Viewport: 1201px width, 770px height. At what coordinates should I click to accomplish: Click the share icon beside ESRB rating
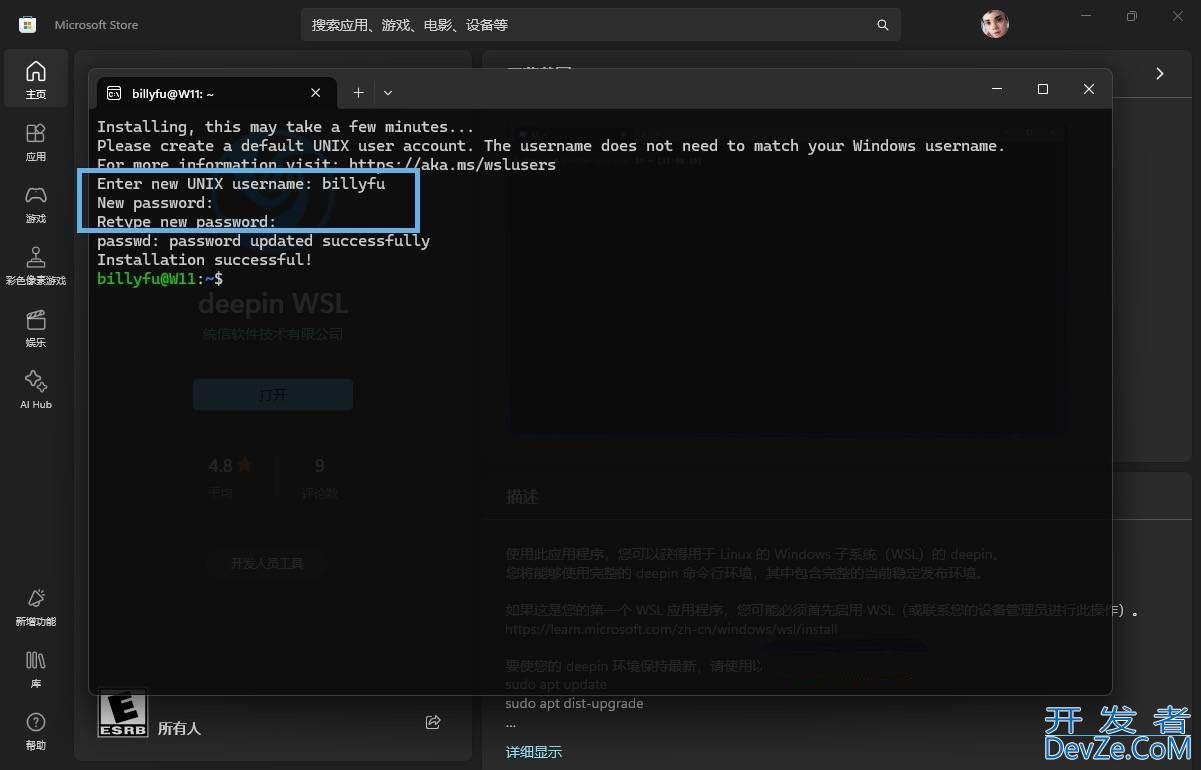click(433, 722)
